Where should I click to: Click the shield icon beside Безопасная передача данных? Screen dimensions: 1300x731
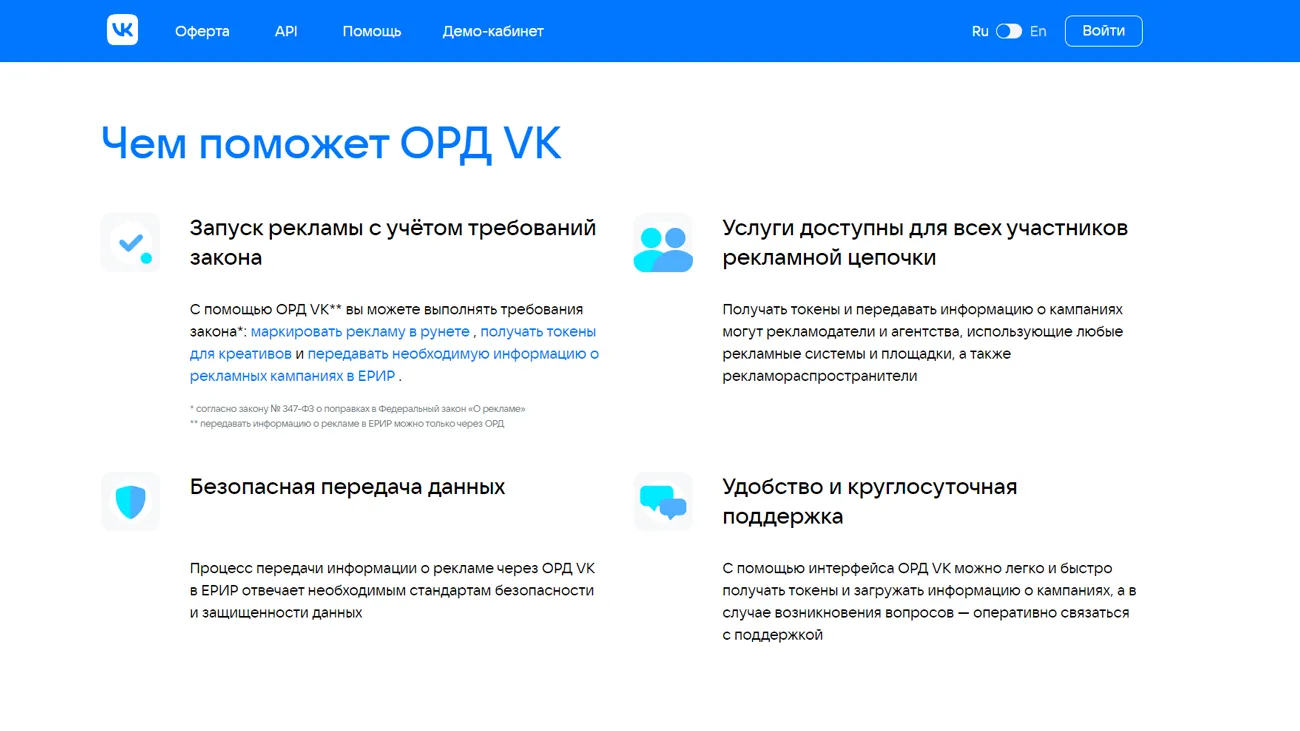coord(131,502)
